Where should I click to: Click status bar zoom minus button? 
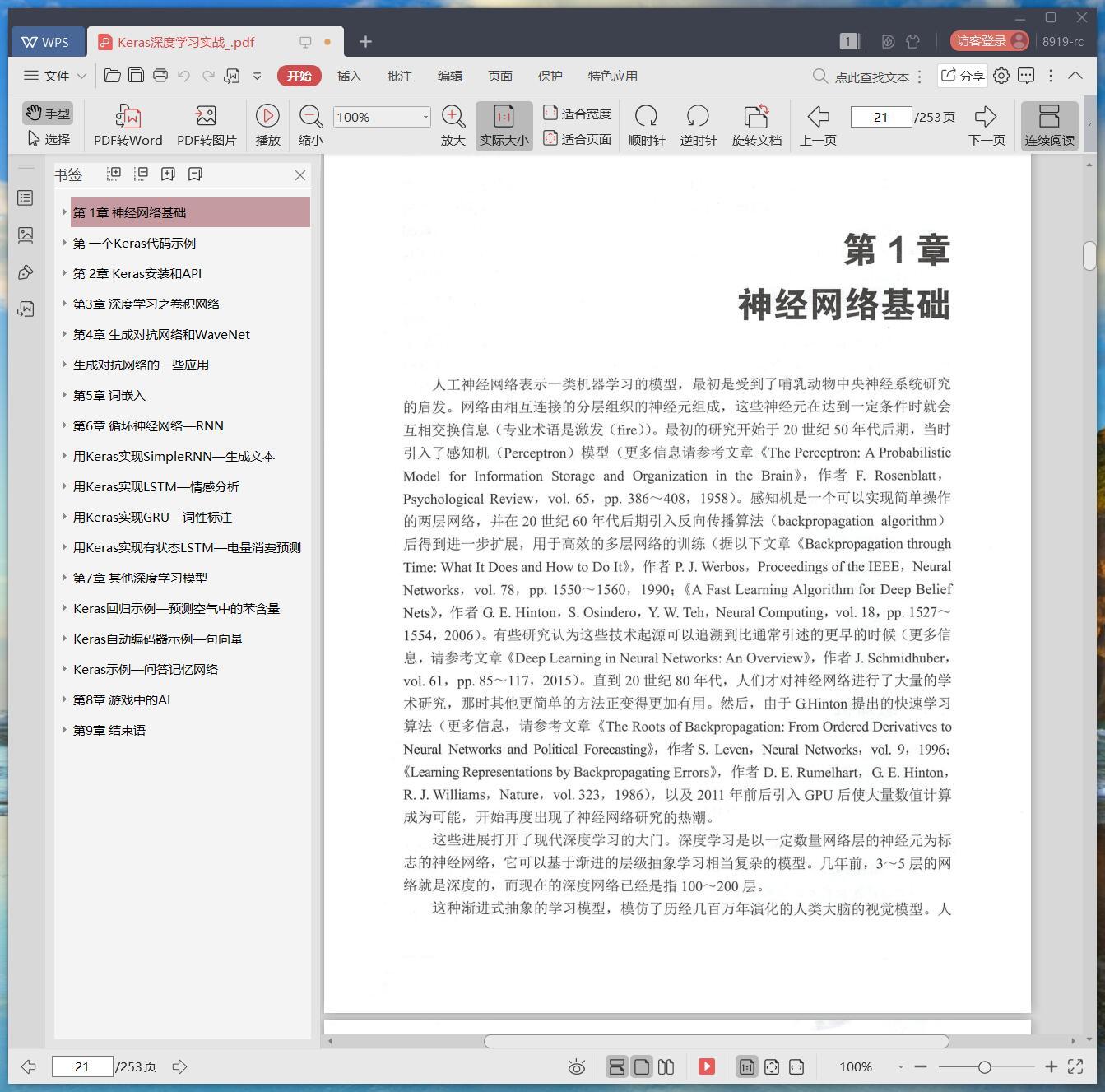click(x=921, y=1066)
